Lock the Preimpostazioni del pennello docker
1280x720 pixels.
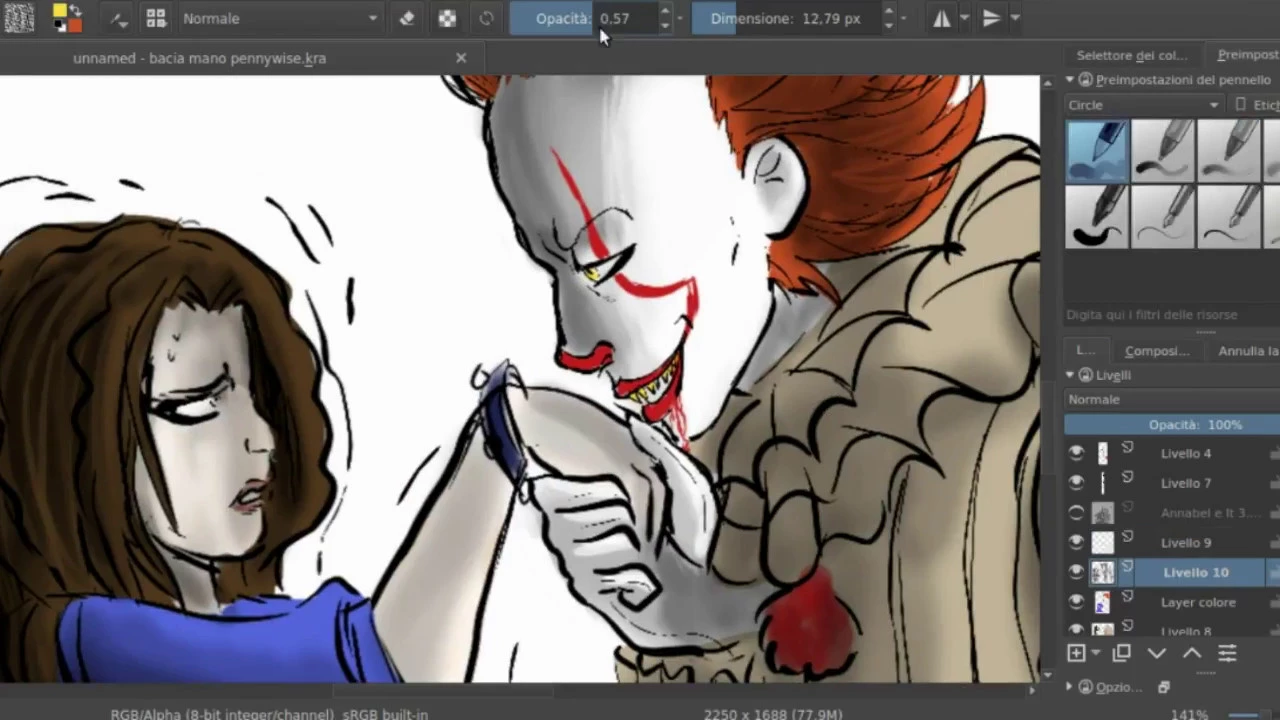click(1086, 79)
